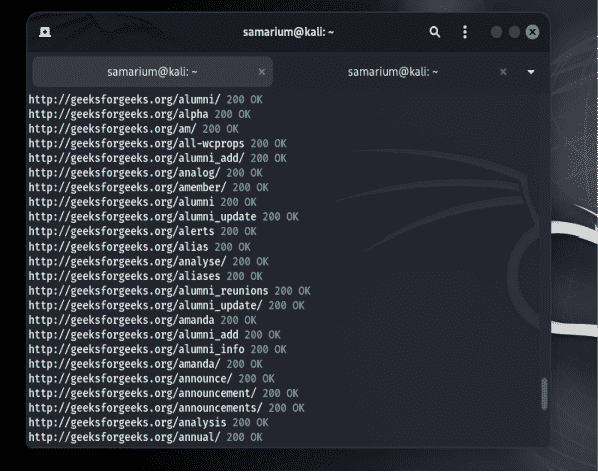Click the geeksforgeeks.org/analyse/ line
598x472 pixels.
pyautogui.click(x=148, y=262)
